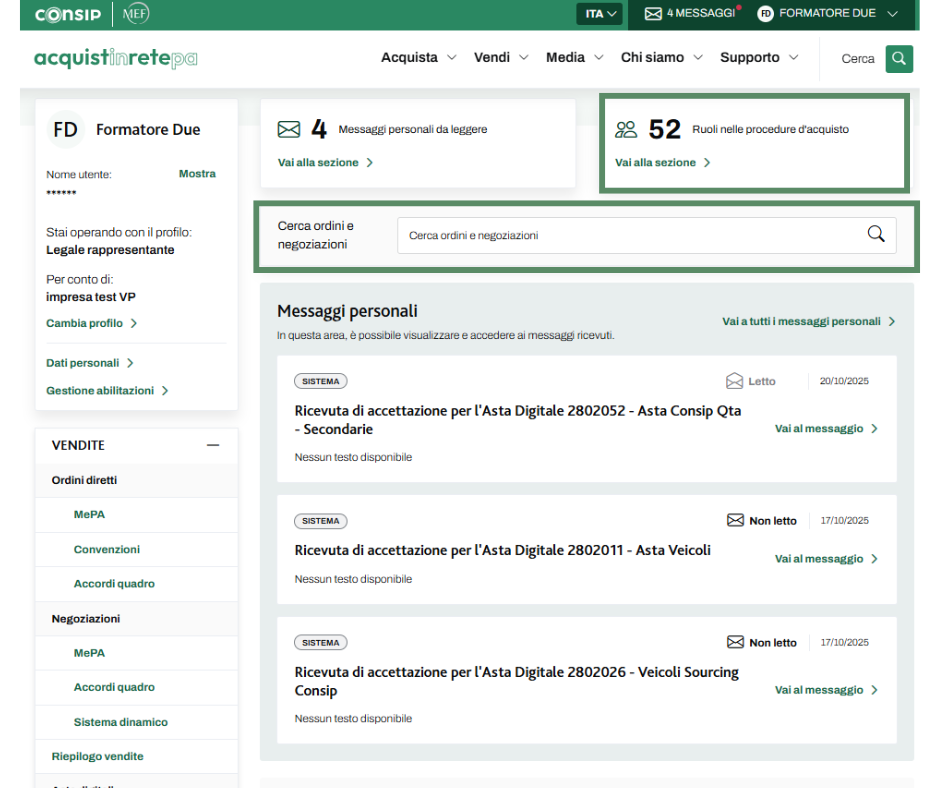Select Convenzioni under Ordini diretti
This screenshot has width=940, height=788.
pyautogui.click(x=107, y=549)
